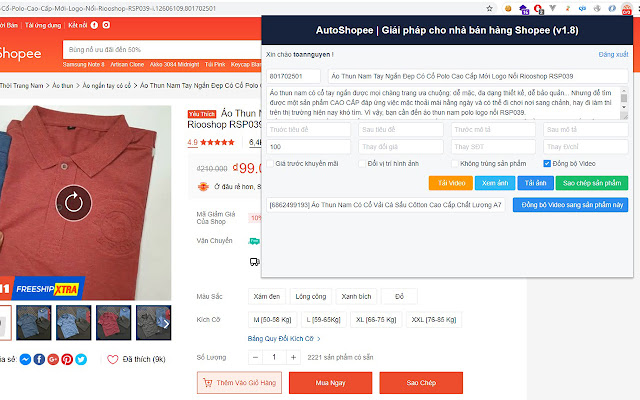Share the product on Twitter icon
This screenshot has height=400, width=640.
81,359
